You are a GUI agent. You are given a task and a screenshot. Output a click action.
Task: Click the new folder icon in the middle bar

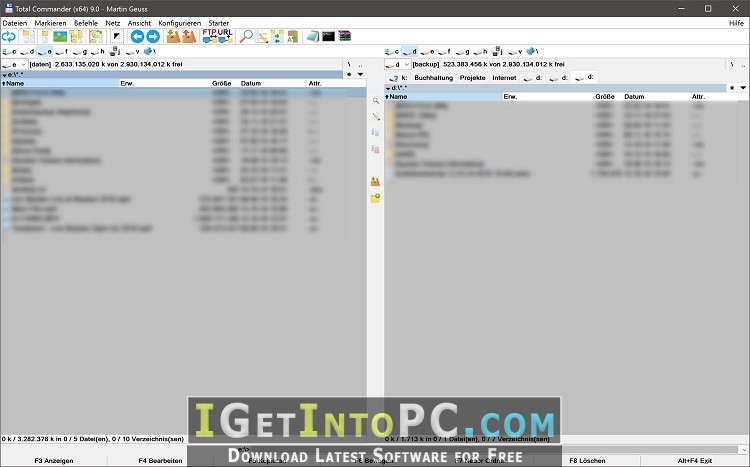pyautogui.click(x=375, y=198)
